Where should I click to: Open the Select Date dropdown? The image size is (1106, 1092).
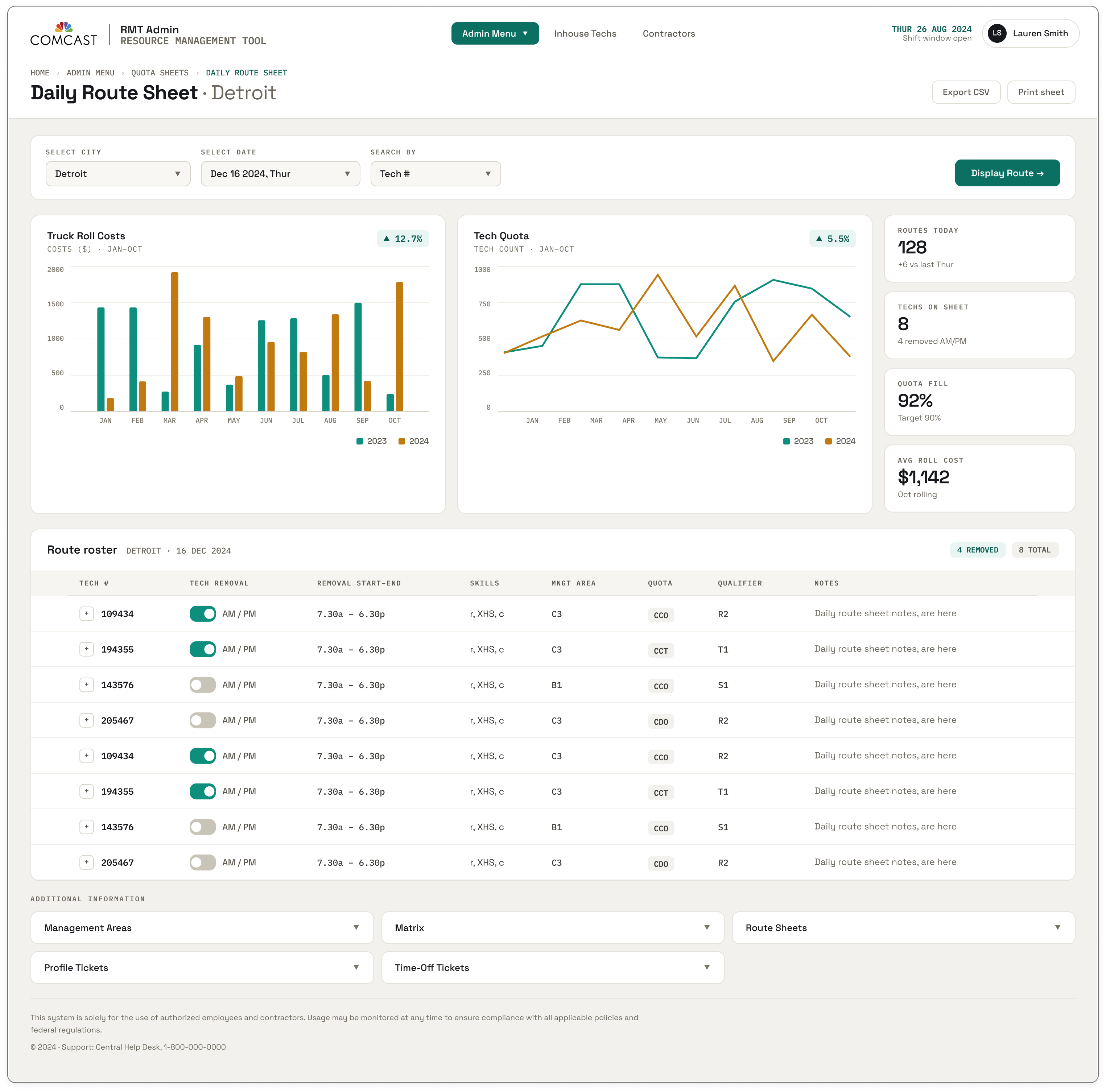(x=281, y=173)
